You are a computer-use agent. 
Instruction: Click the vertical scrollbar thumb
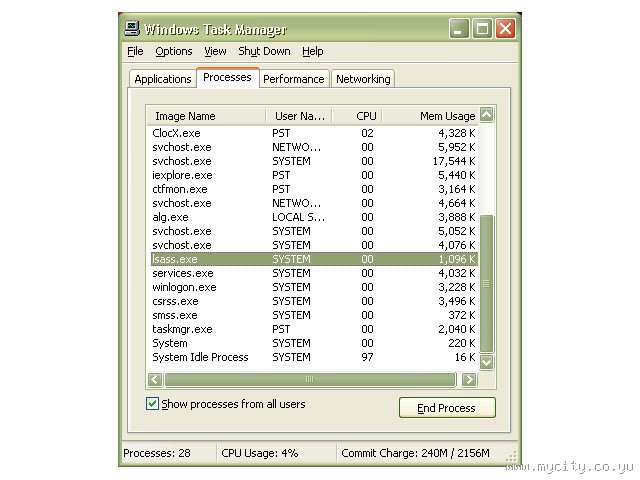click(486, 284)
